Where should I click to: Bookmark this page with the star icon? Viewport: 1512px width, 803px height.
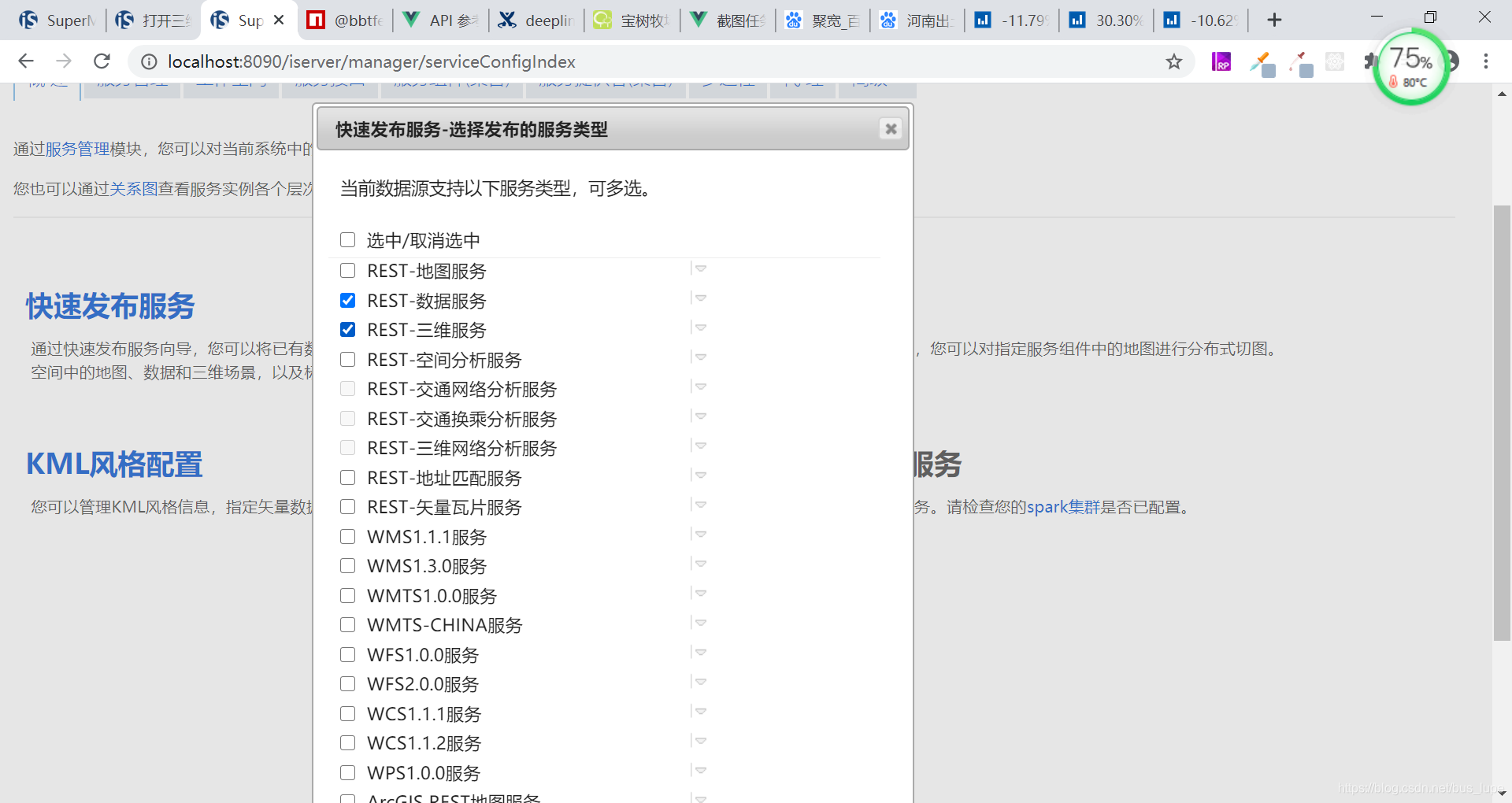tap(1174, 61)
